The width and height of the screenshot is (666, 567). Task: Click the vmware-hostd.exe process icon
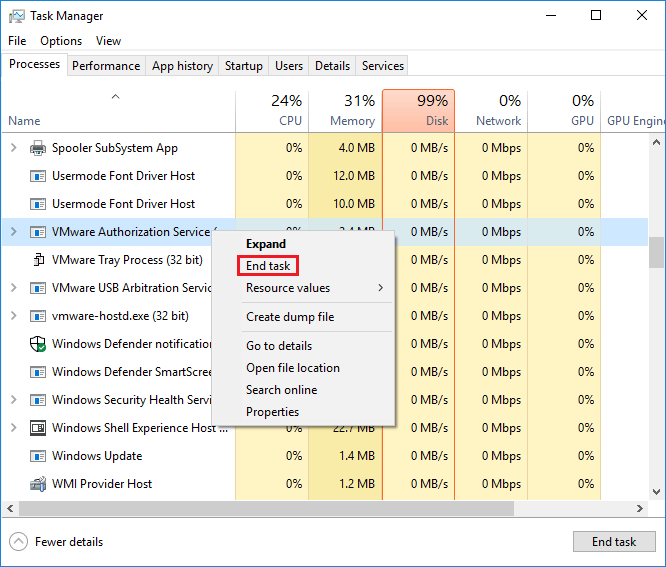38,316
